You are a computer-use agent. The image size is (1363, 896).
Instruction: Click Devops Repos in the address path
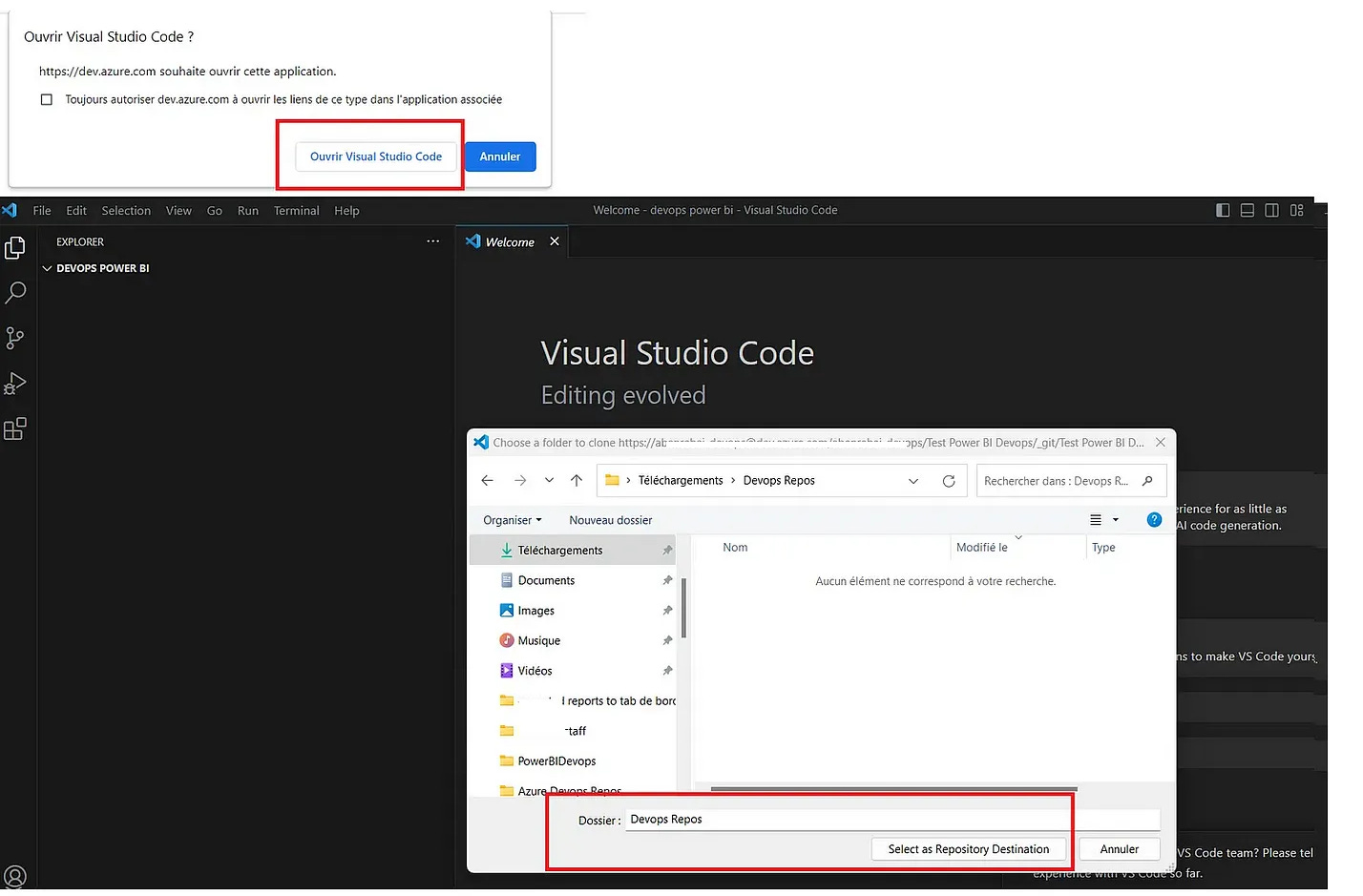(x=779, y=481)
